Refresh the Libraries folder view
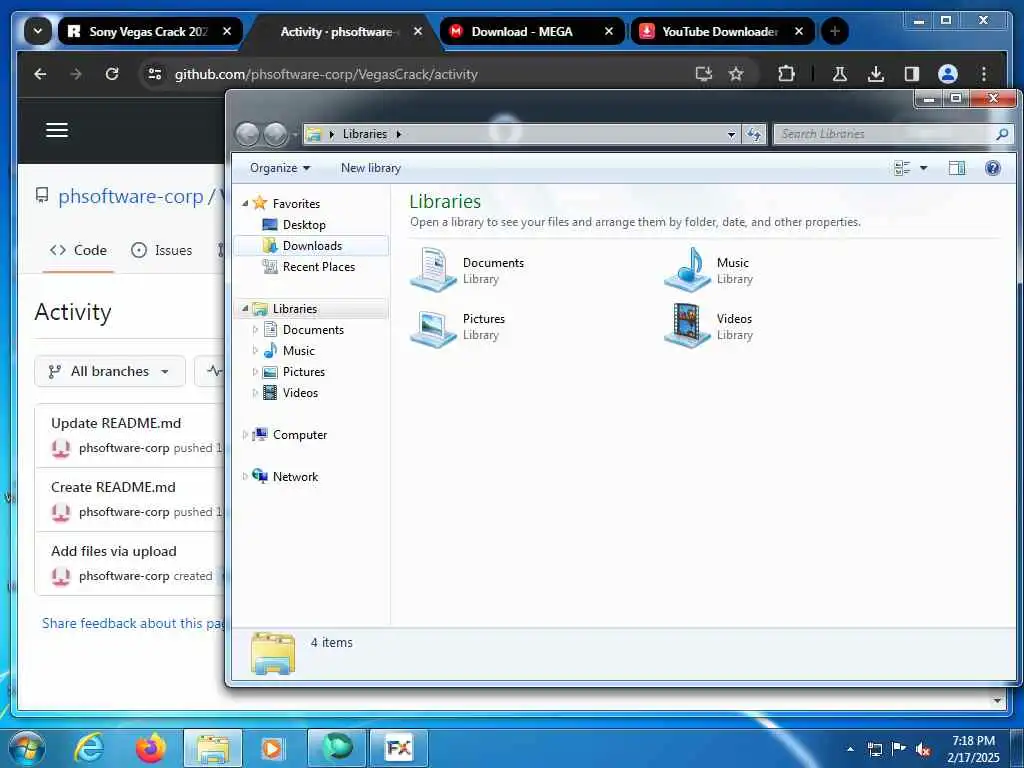Viewport: 1024px width, 768px height. [754, 134]
